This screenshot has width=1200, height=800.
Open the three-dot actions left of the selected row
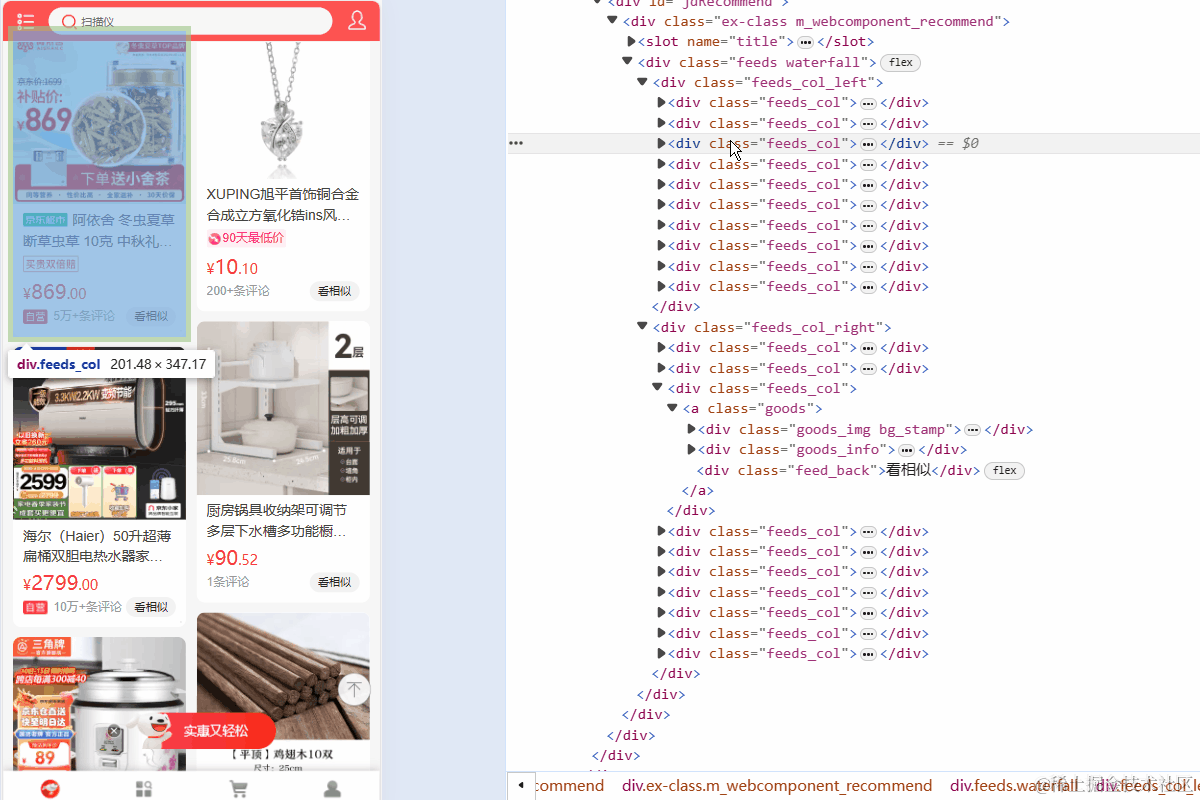(516, 143)
